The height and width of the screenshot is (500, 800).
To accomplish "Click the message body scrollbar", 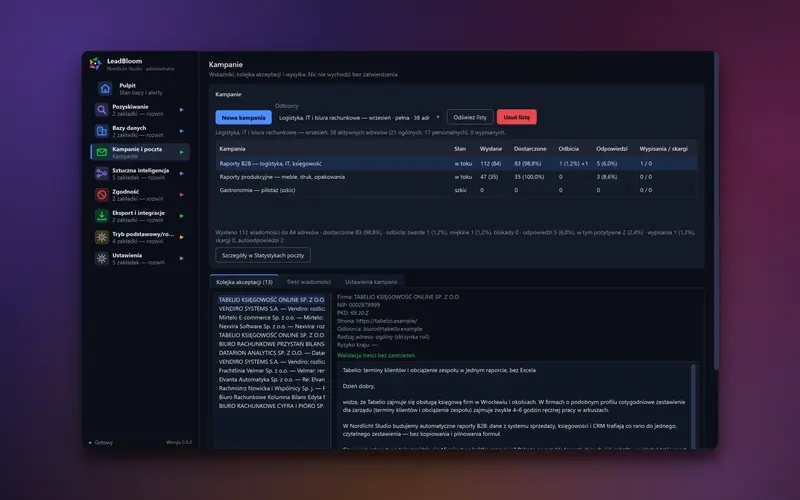I will (x=693, y=407).
